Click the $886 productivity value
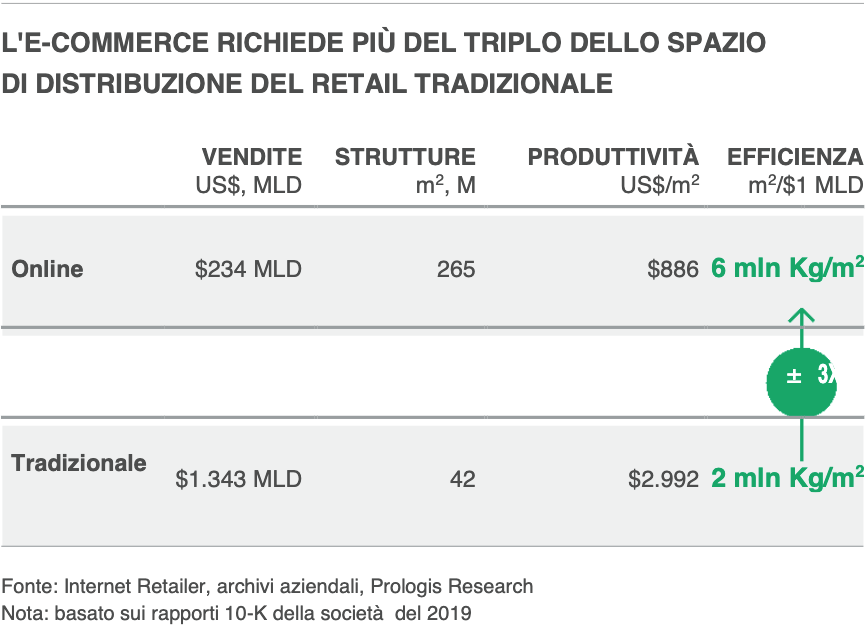The image size is (868, 634). point(672,269)
